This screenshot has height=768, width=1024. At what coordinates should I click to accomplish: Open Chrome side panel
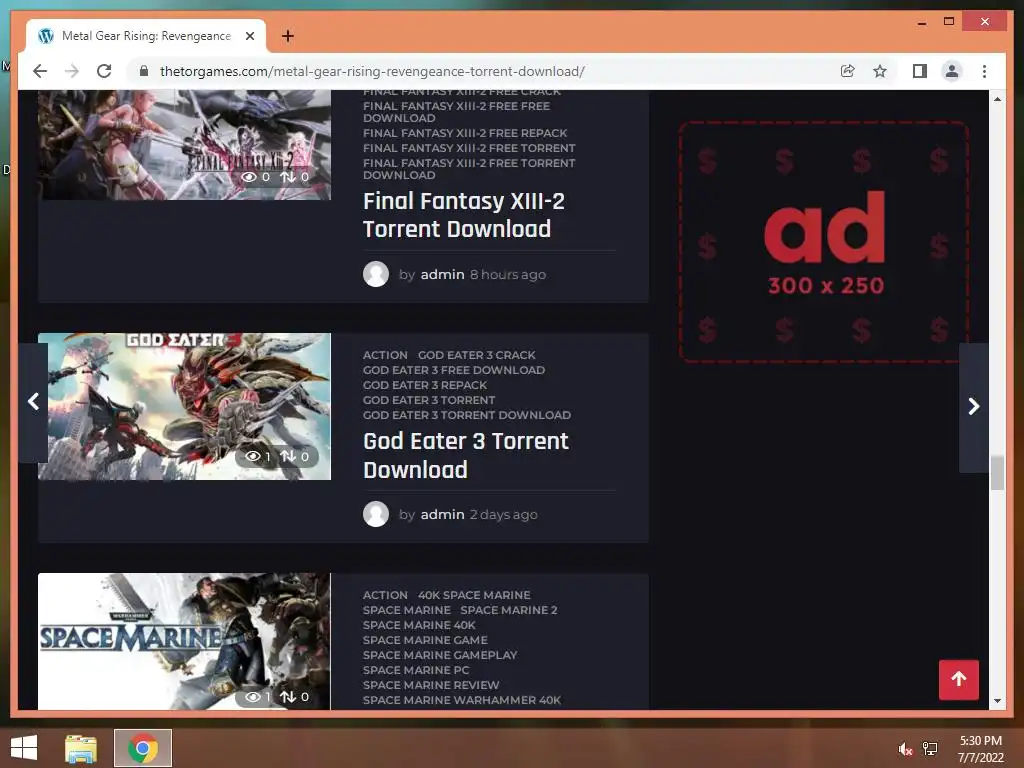coord(920,71)
